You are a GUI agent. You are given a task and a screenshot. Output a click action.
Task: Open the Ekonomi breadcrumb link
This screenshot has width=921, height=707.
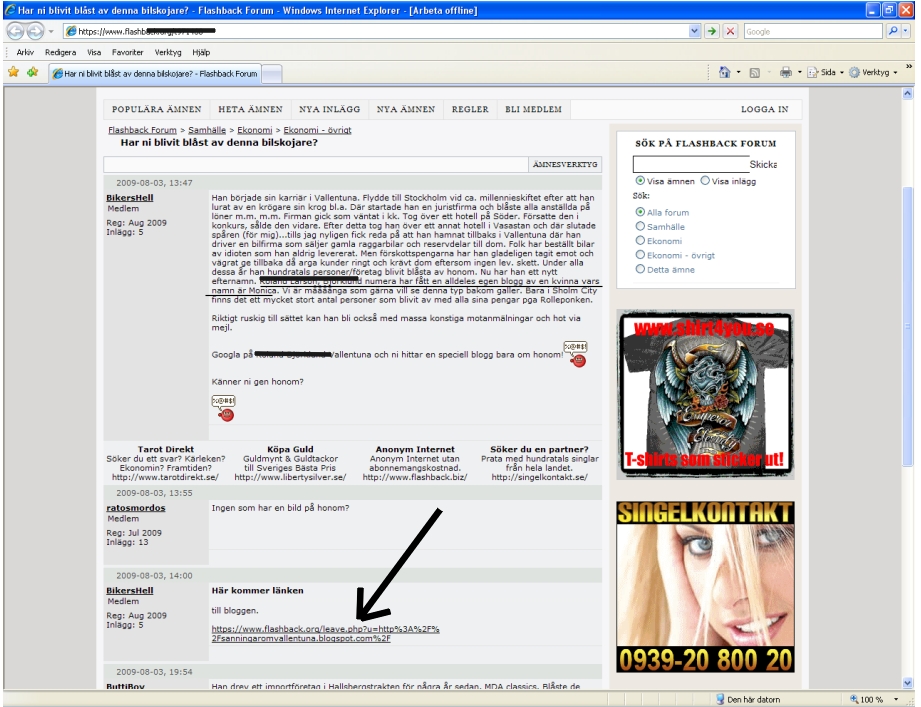point(255,130)
